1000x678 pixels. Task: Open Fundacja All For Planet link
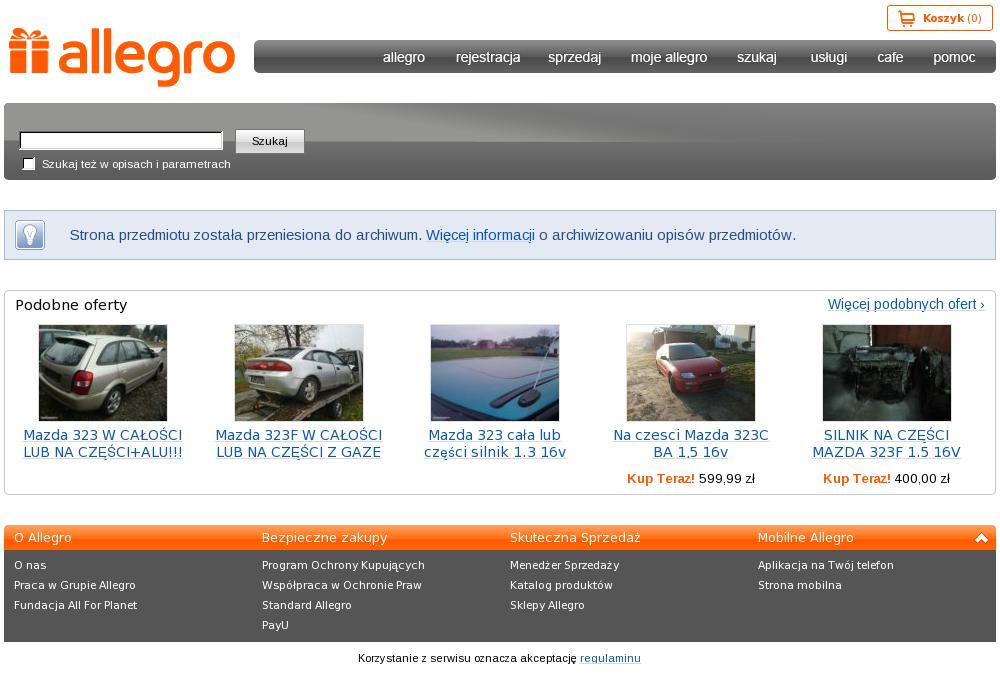tap(75, 605)
